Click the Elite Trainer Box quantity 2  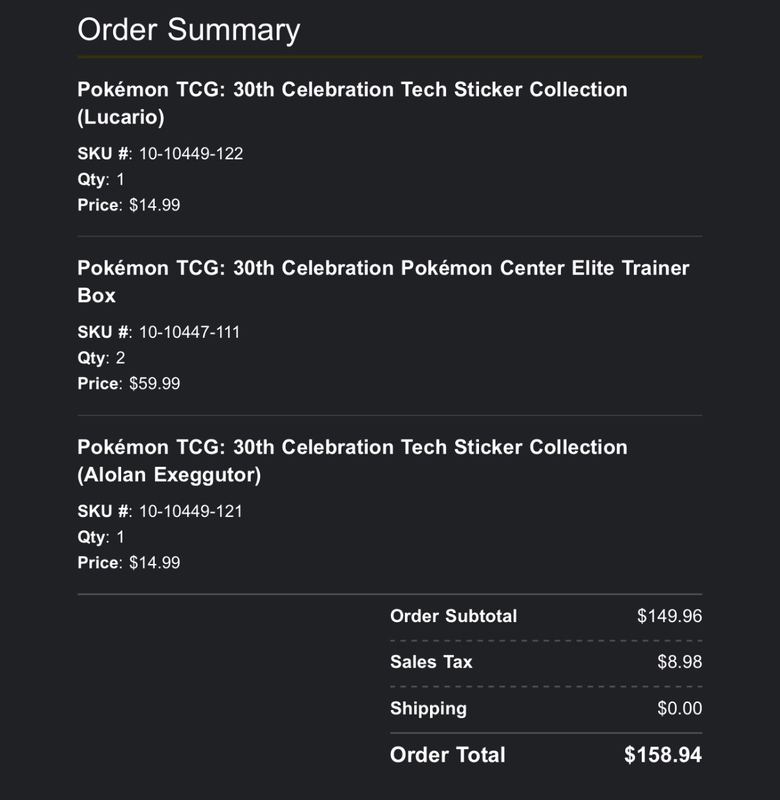coord(120,358)
